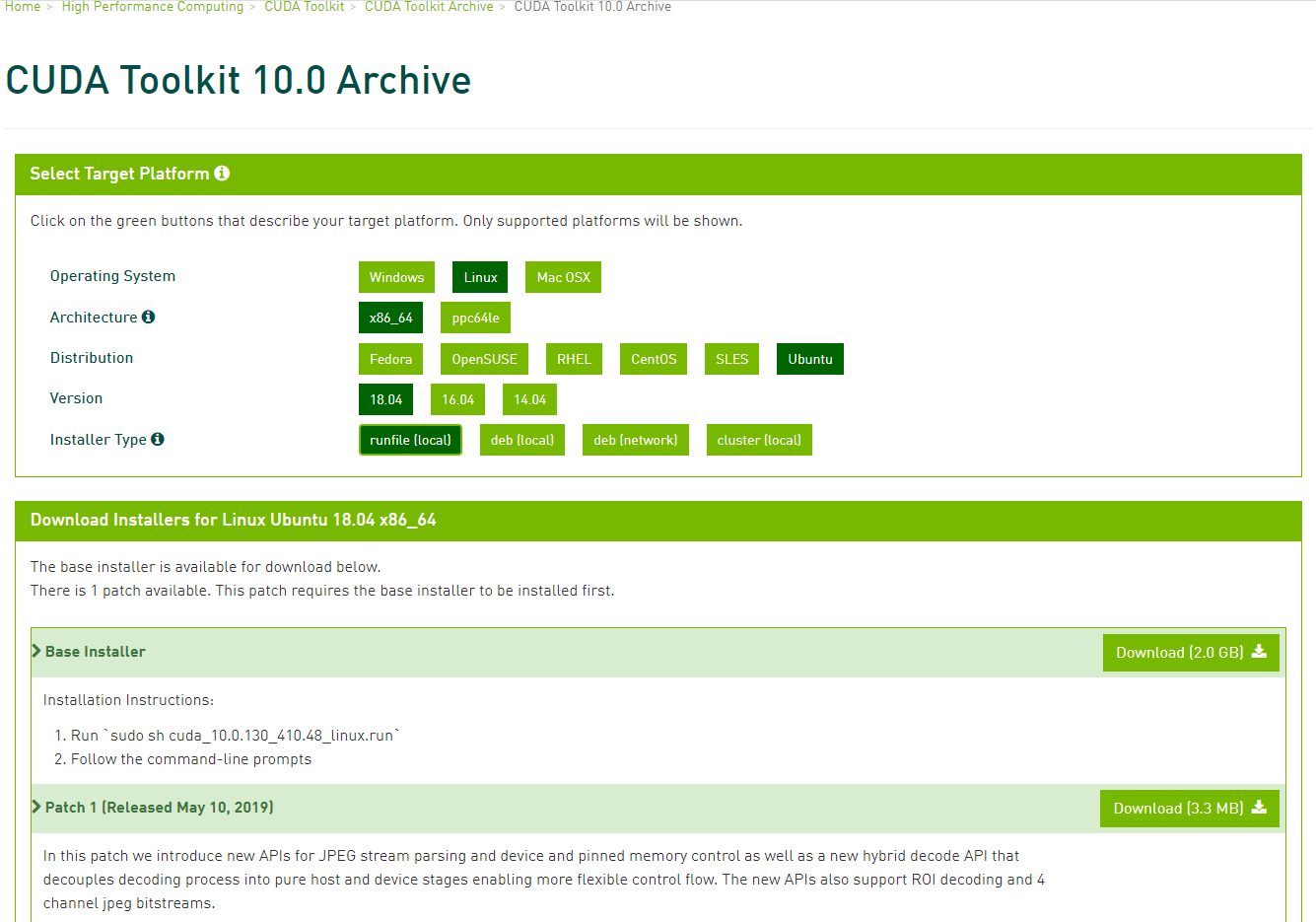Open CUDA Toolkit Archive breadcrumb link

(429, 7)
